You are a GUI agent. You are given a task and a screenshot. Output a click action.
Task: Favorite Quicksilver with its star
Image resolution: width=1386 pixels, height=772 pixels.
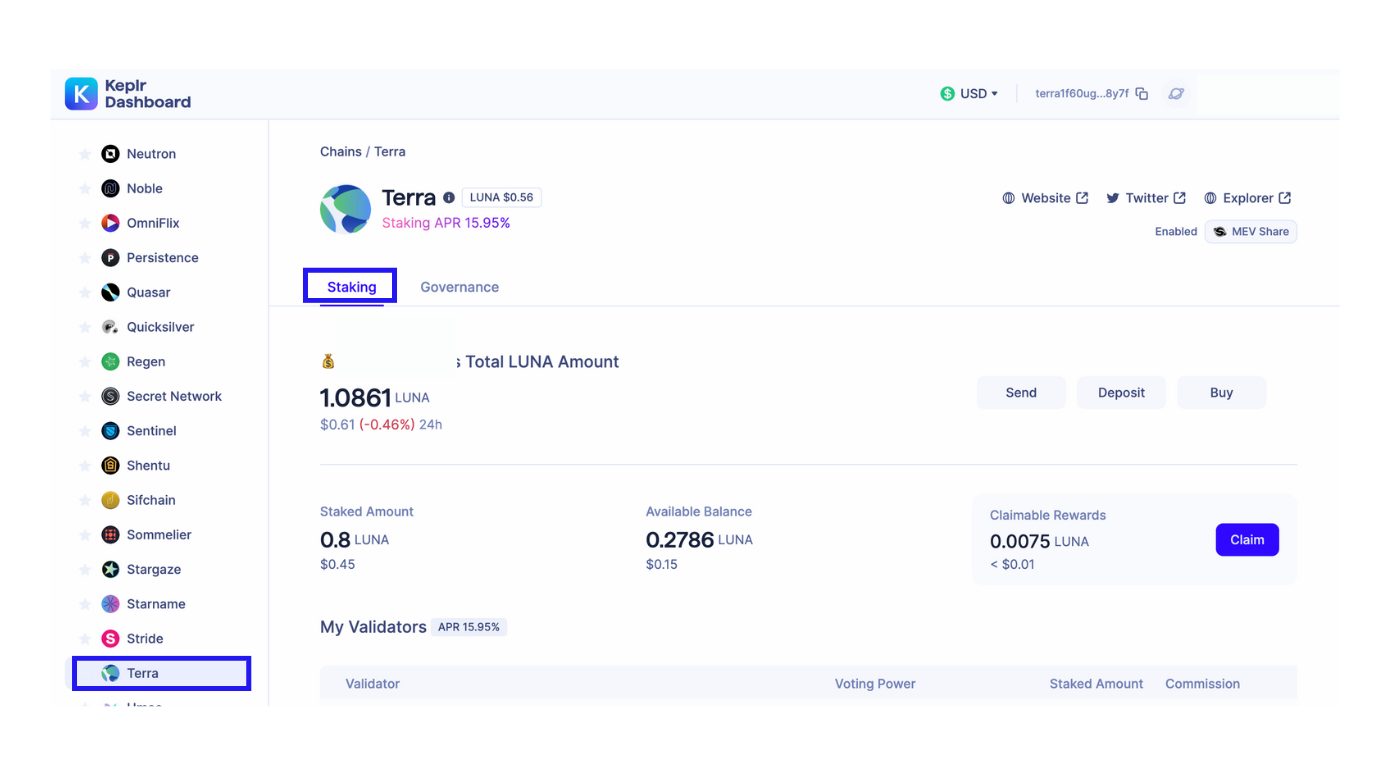(85, 327)
